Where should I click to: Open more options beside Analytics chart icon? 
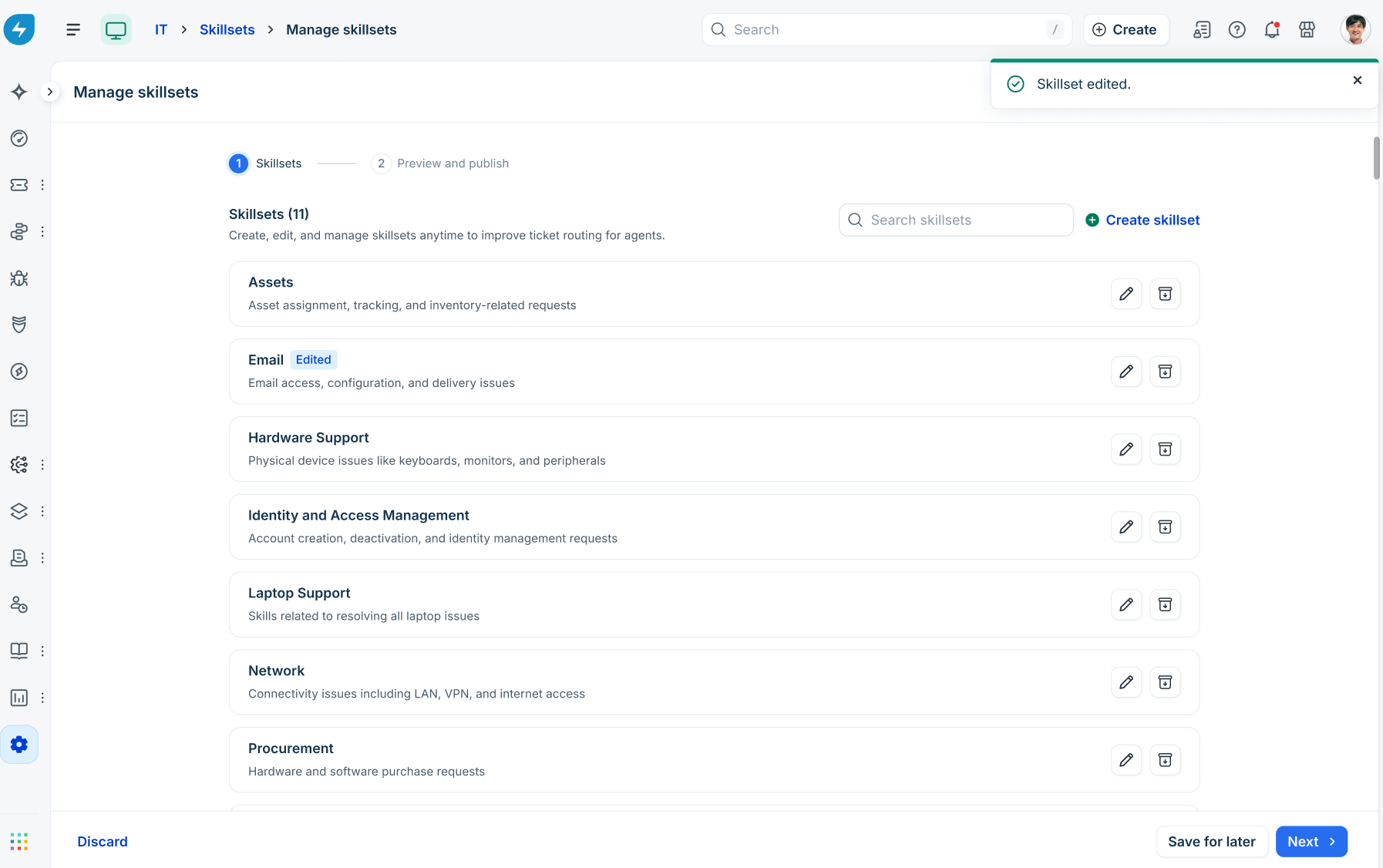click(42, 698)
